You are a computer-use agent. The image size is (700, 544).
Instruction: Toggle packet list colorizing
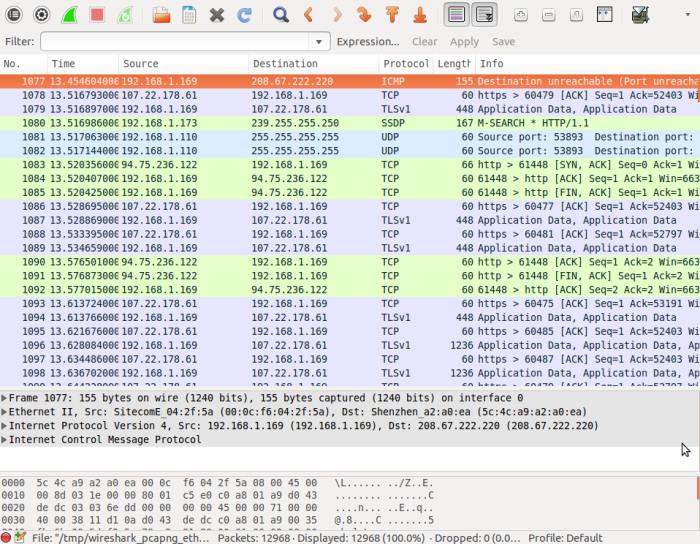pyautogui.click(x=456, y=15)
